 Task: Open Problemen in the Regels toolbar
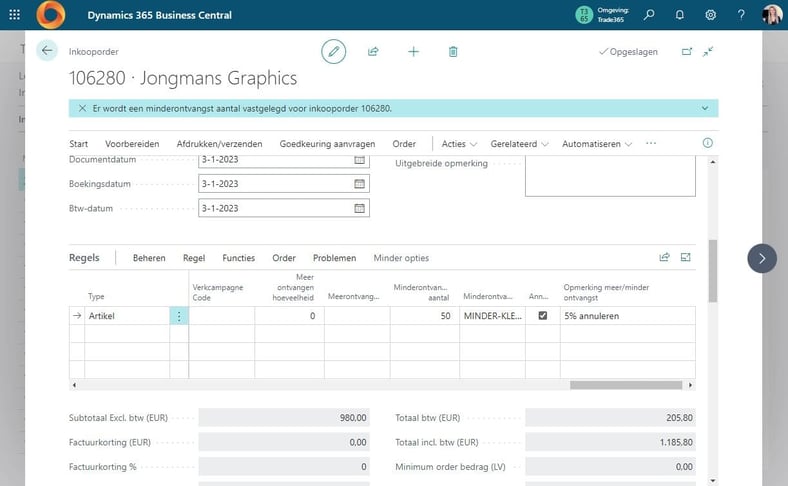click(334, 258)
